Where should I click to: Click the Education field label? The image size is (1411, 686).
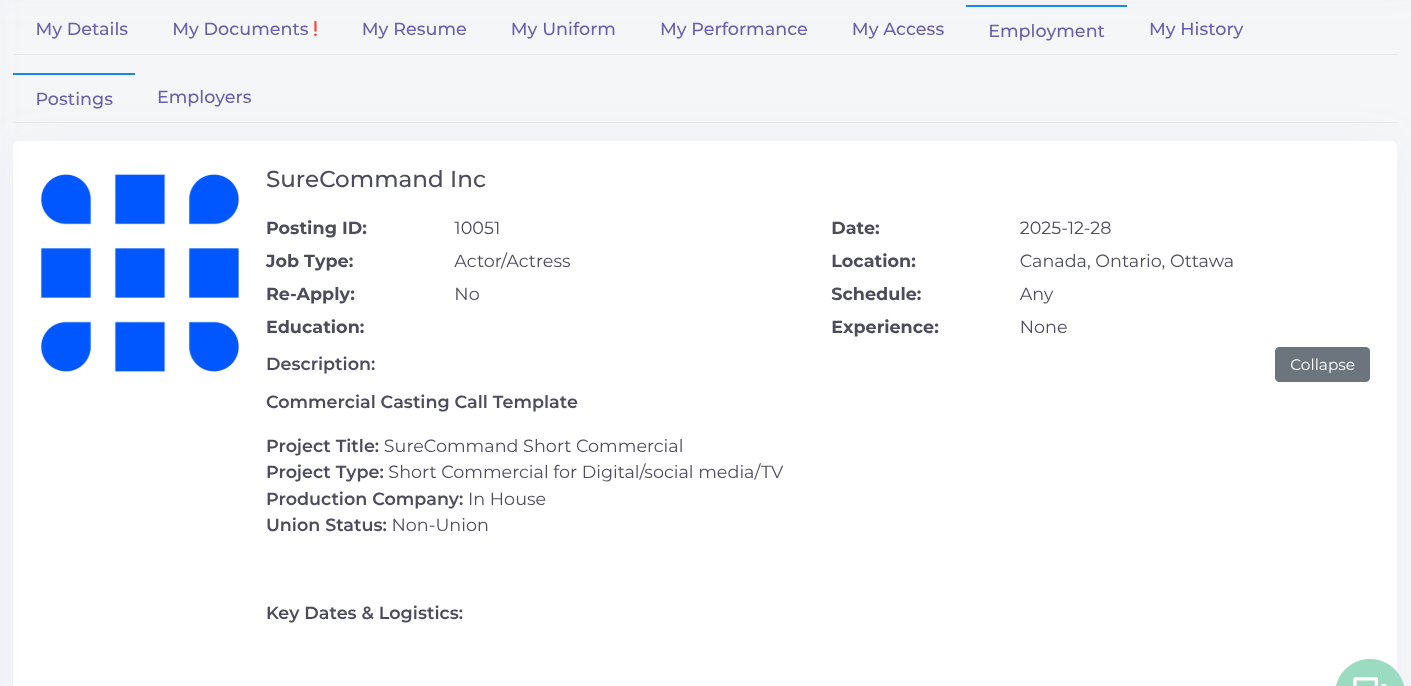coord(315,327)
